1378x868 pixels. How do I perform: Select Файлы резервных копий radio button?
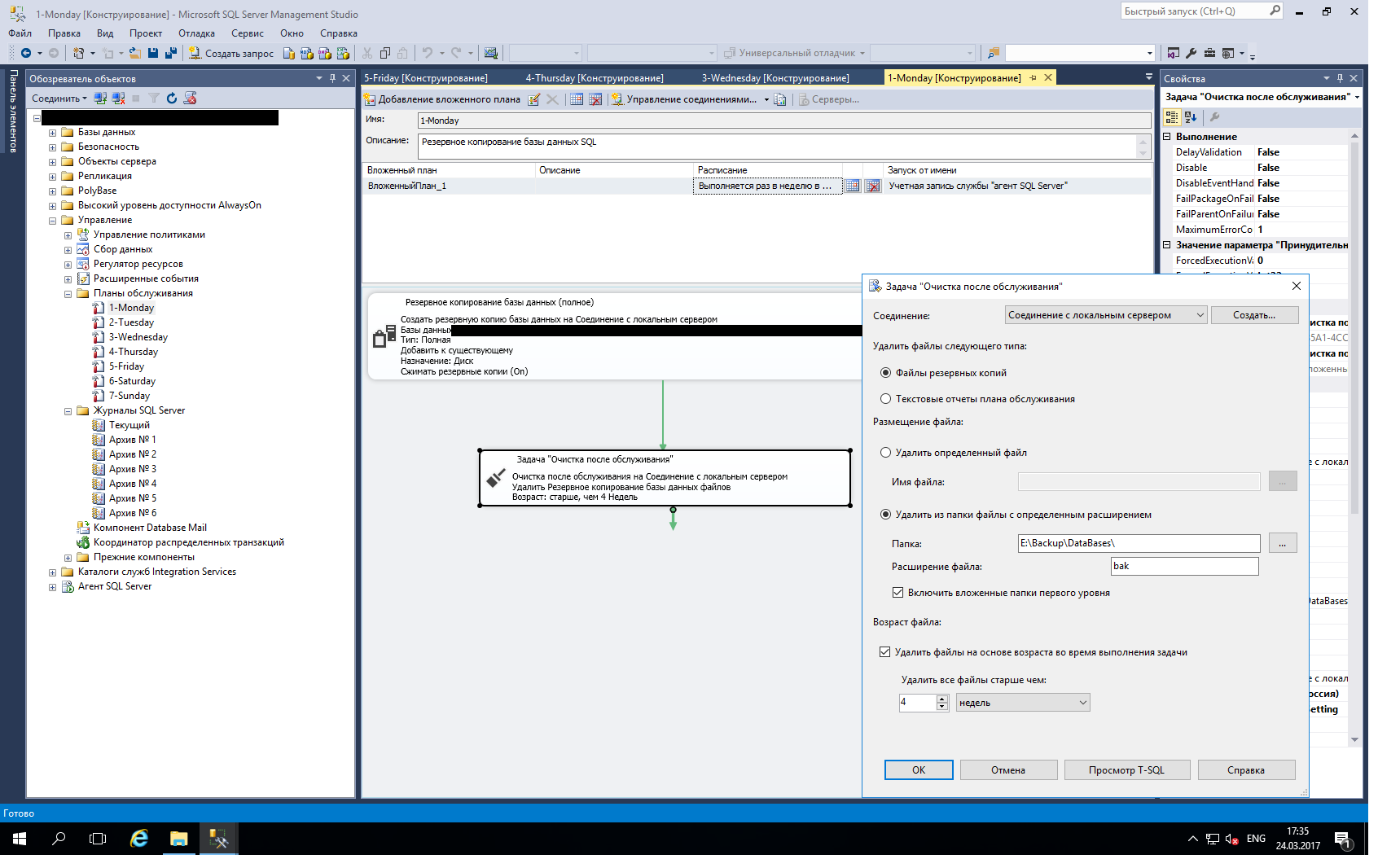coord(886,373)
